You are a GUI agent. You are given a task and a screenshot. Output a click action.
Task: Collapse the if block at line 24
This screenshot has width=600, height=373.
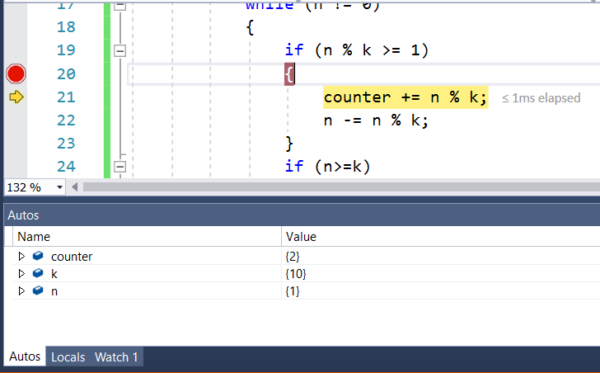click(120, 167)
